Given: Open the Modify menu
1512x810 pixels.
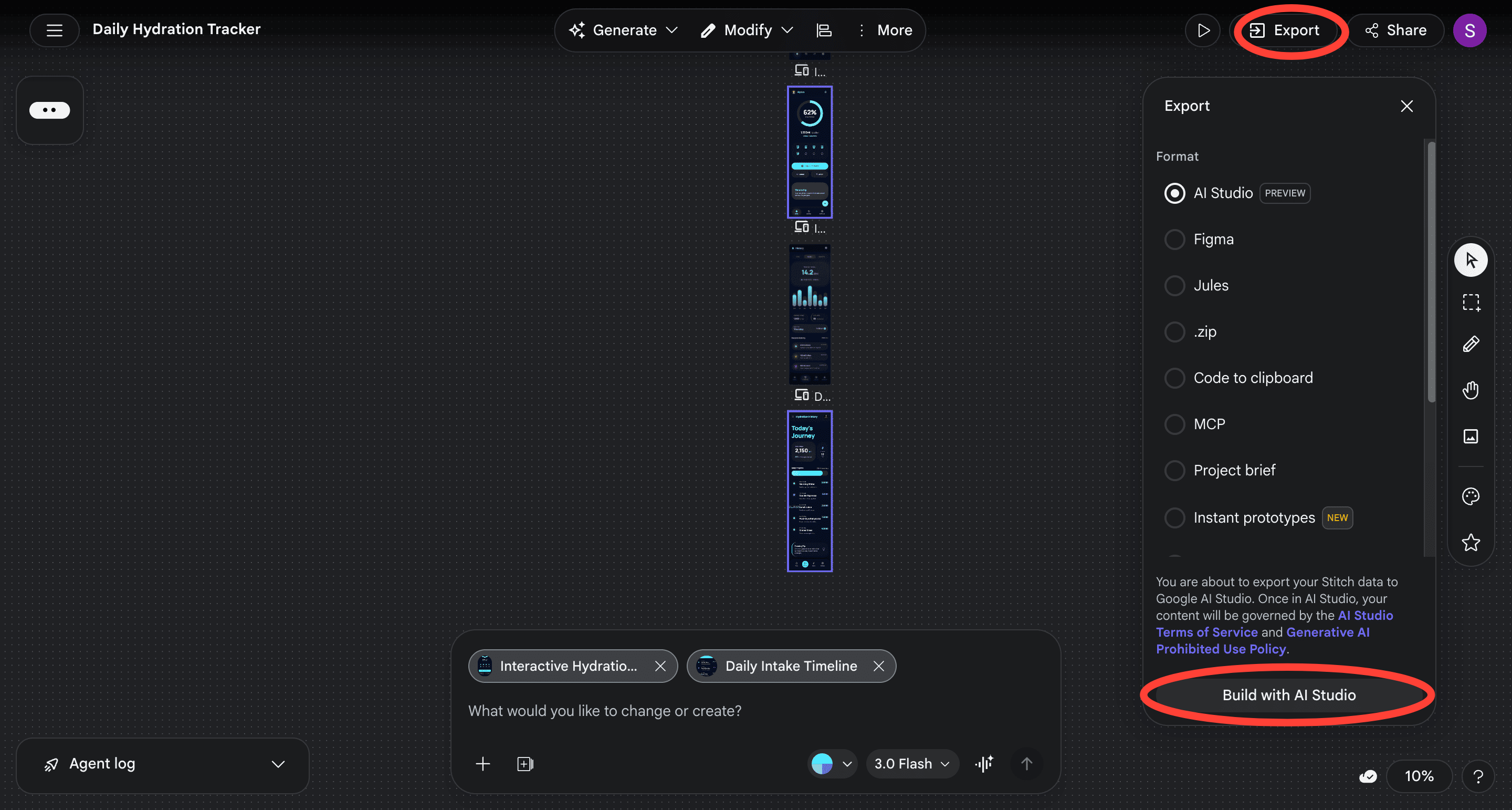Looking at the screenshot, I should (x=747, y=30).
